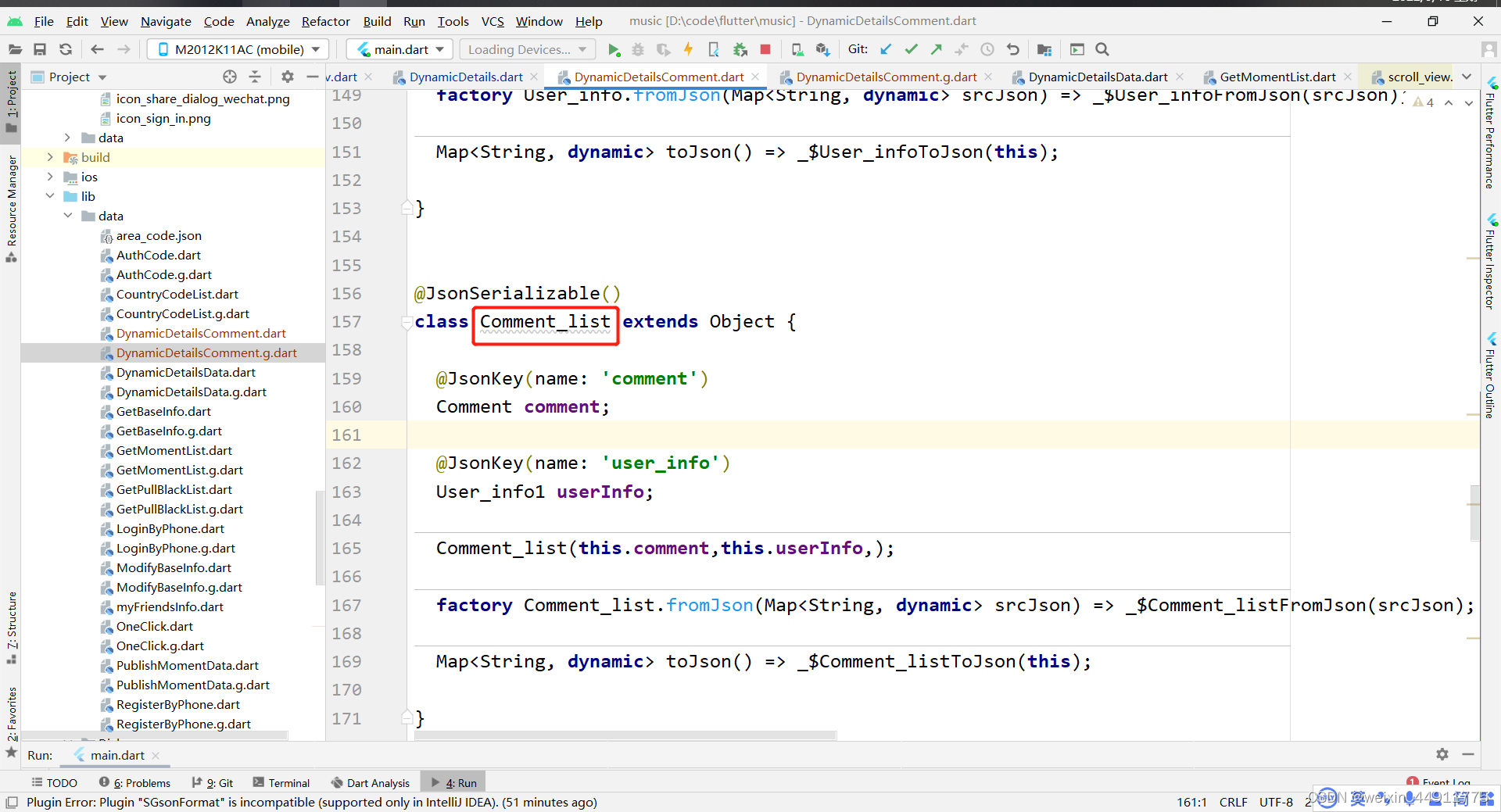
Task: Collapse code block at line 157 fold marker
Action: click(407, 322)
